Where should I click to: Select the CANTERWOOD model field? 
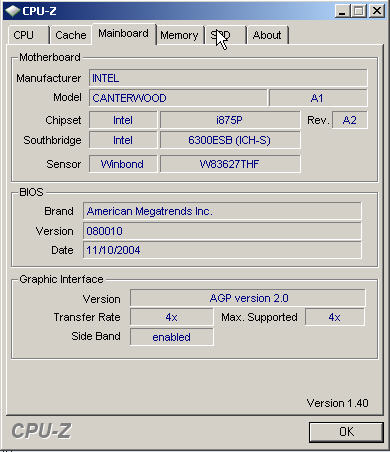click(178, 98)
